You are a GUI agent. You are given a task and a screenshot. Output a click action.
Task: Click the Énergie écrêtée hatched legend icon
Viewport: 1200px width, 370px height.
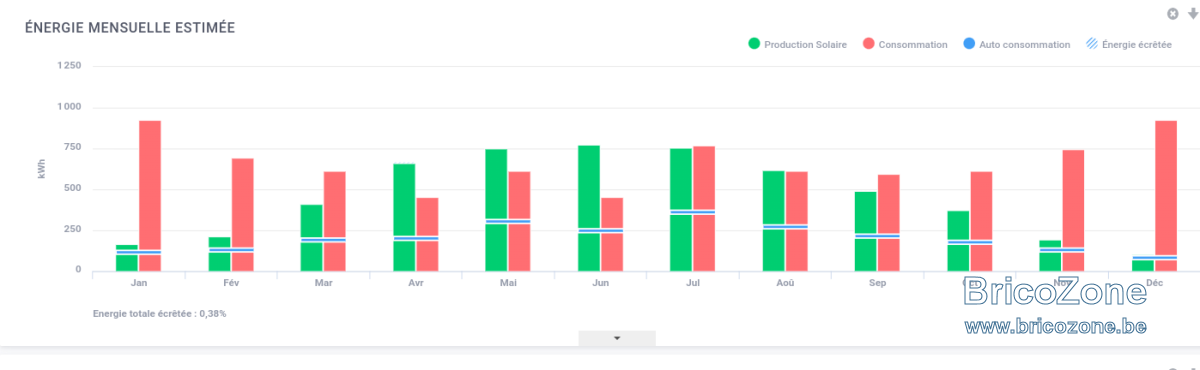coord(1092,44)
